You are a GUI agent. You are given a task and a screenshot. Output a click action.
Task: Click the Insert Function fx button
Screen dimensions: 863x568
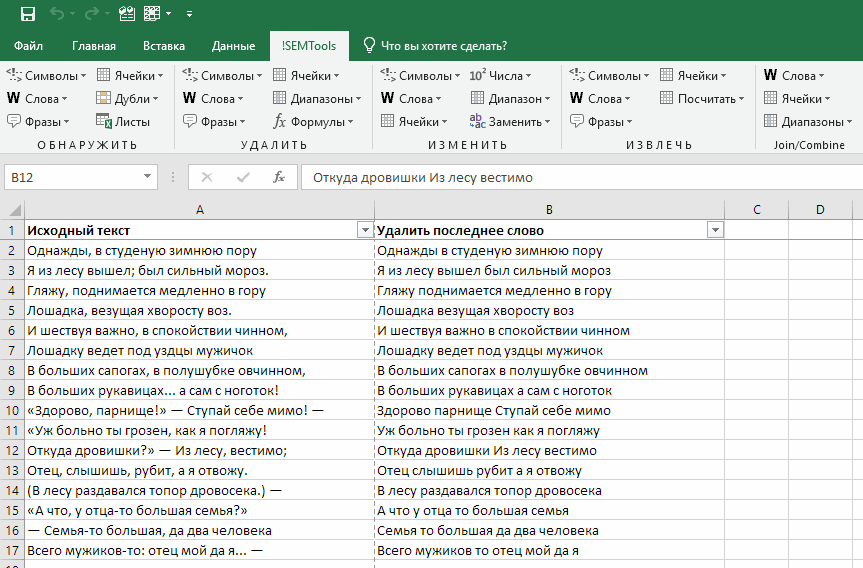point(279,177)
